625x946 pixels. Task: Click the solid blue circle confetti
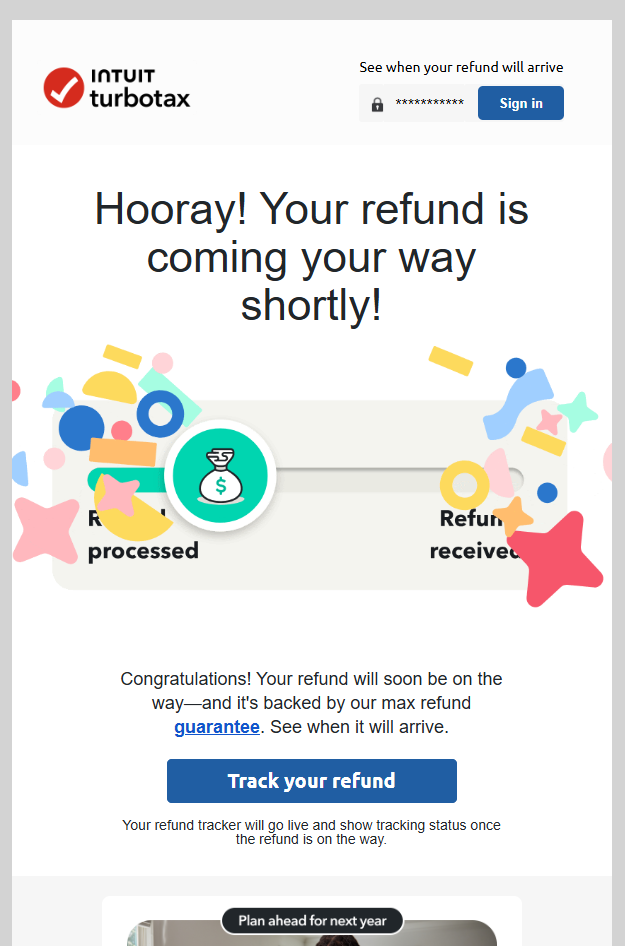[81, 428]
